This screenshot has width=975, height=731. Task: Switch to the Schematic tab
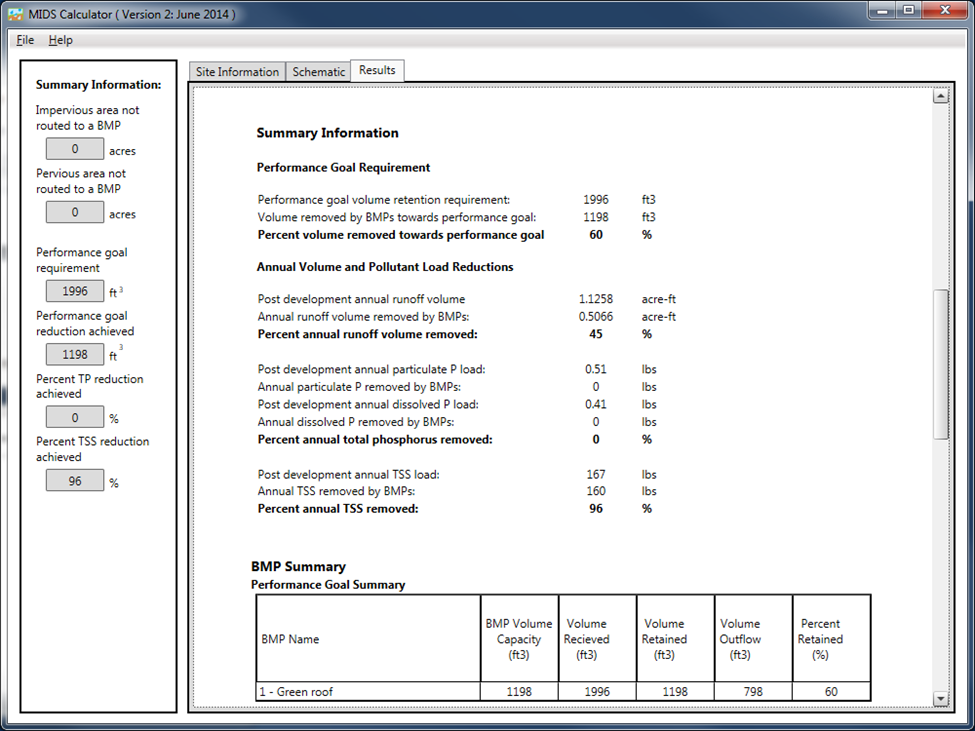(318, 72)
